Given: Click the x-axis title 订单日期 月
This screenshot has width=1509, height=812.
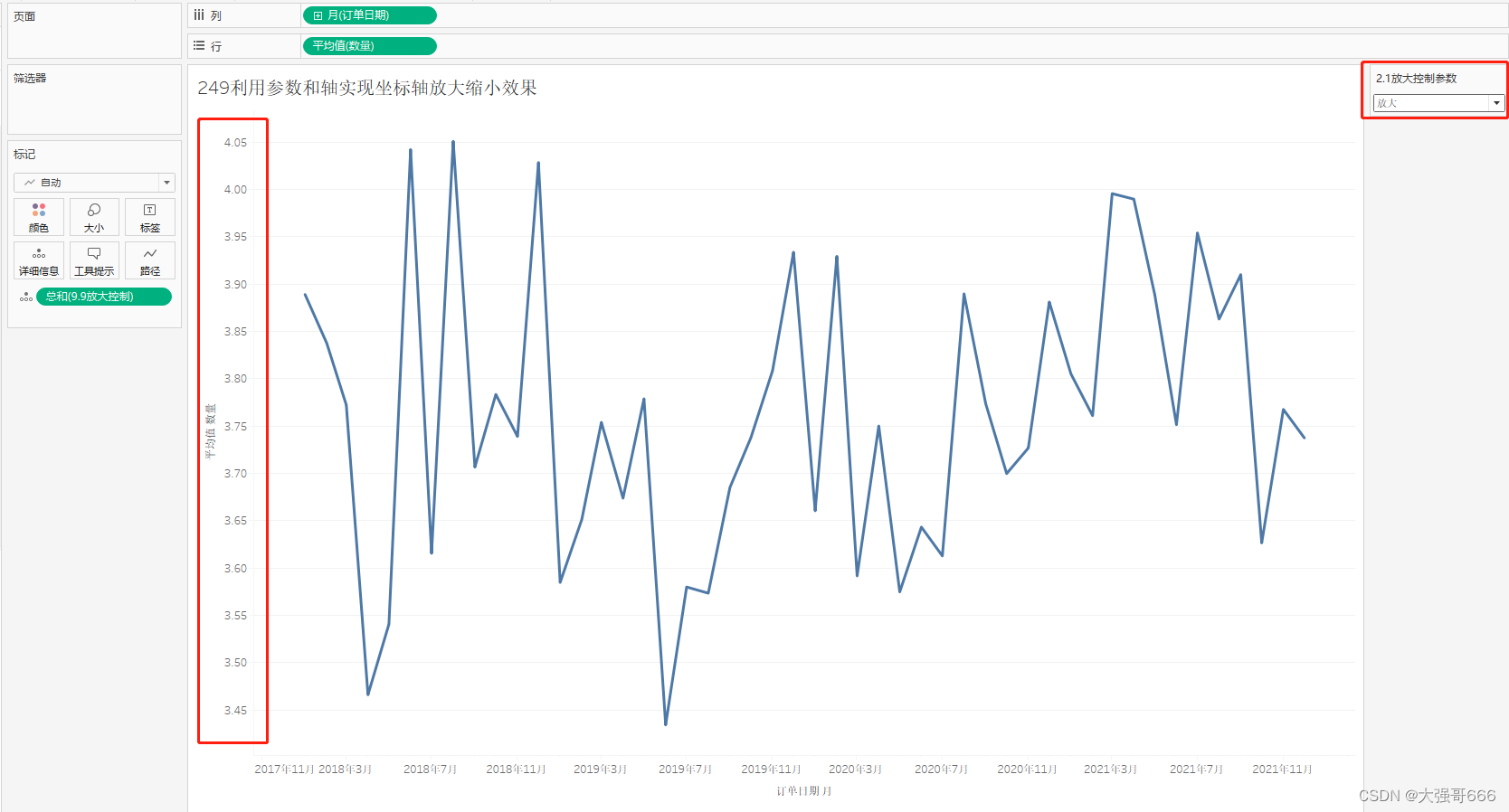Looking at the screenshot, I should click(803, 791).
